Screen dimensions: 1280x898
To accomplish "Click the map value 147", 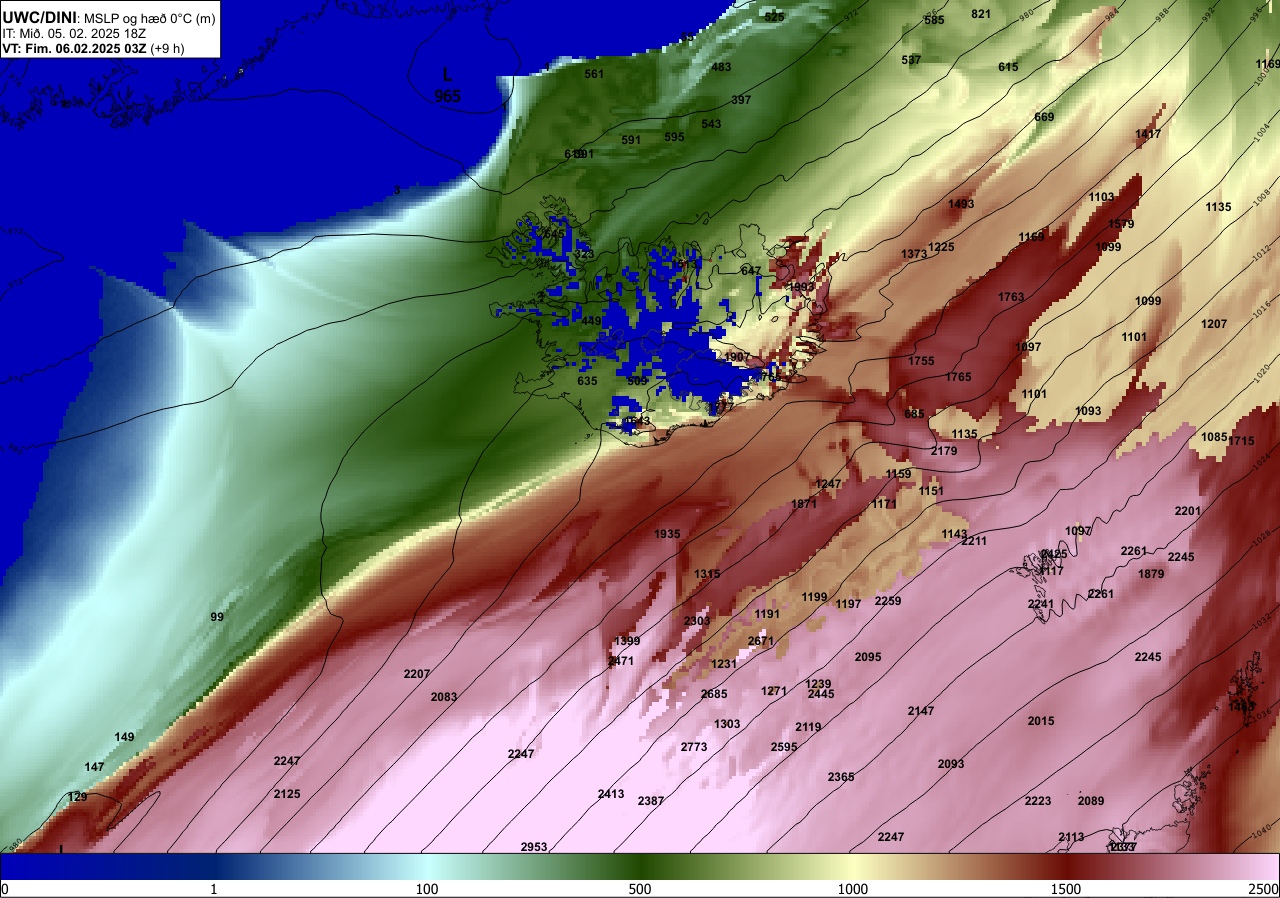I will click(94, 767).
